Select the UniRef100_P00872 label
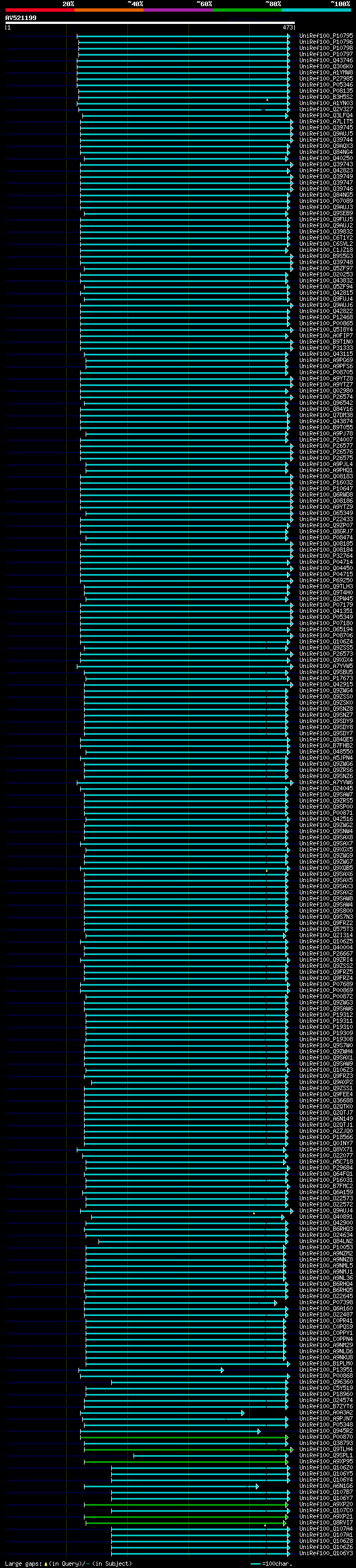 point(325,996)
